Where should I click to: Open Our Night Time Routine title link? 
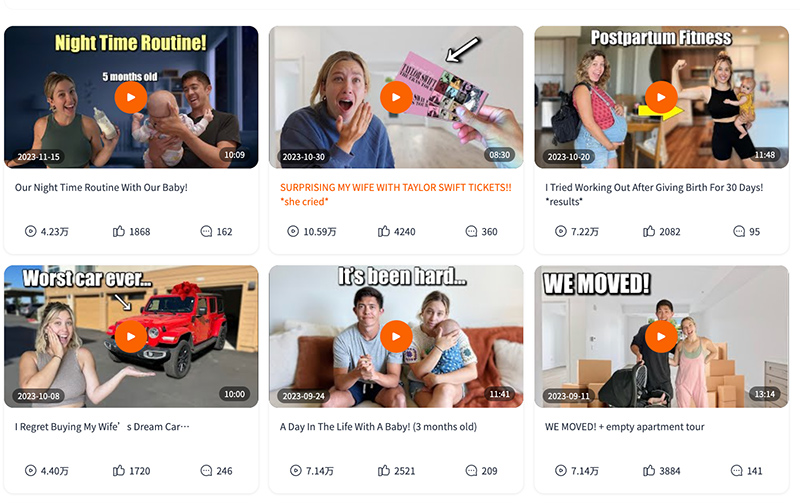click(101, 187)
